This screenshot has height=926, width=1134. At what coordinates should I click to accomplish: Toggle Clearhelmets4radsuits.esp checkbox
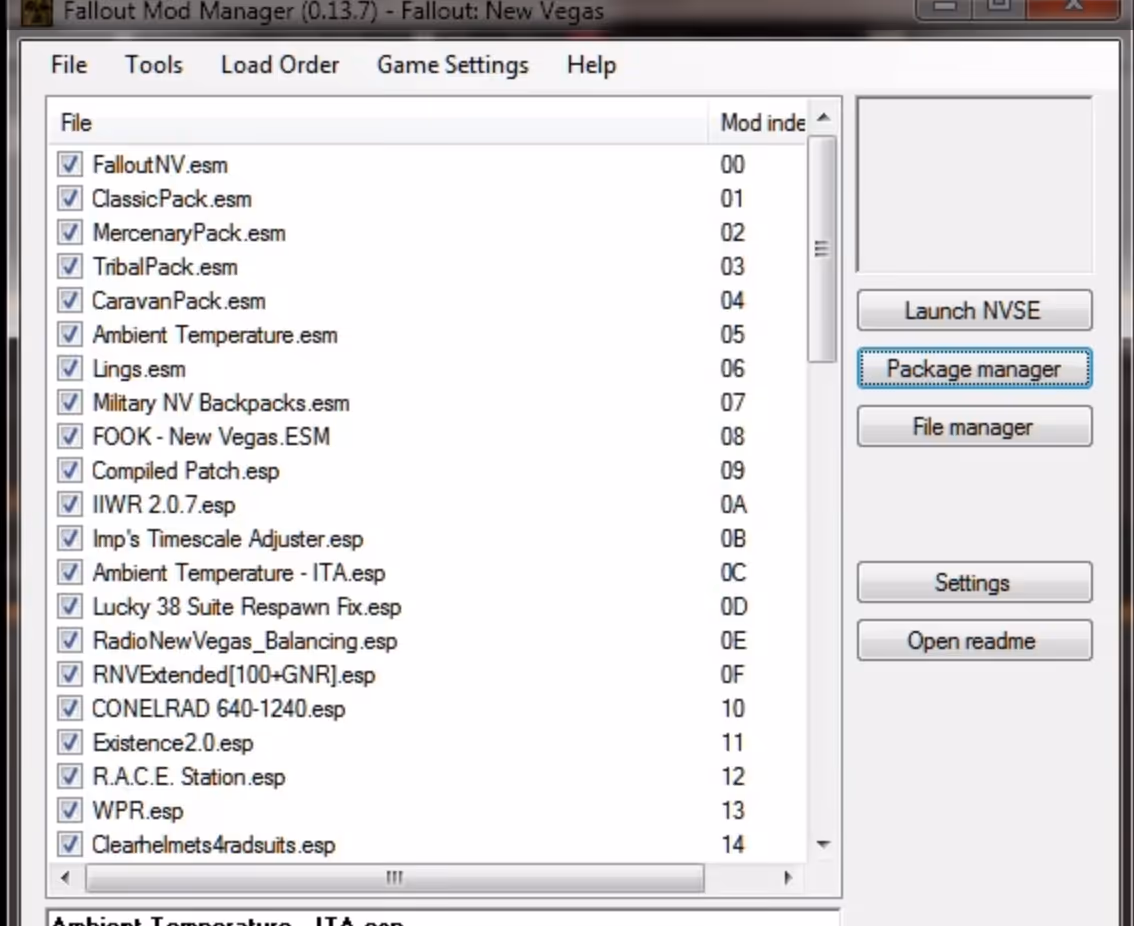[69, 844]
